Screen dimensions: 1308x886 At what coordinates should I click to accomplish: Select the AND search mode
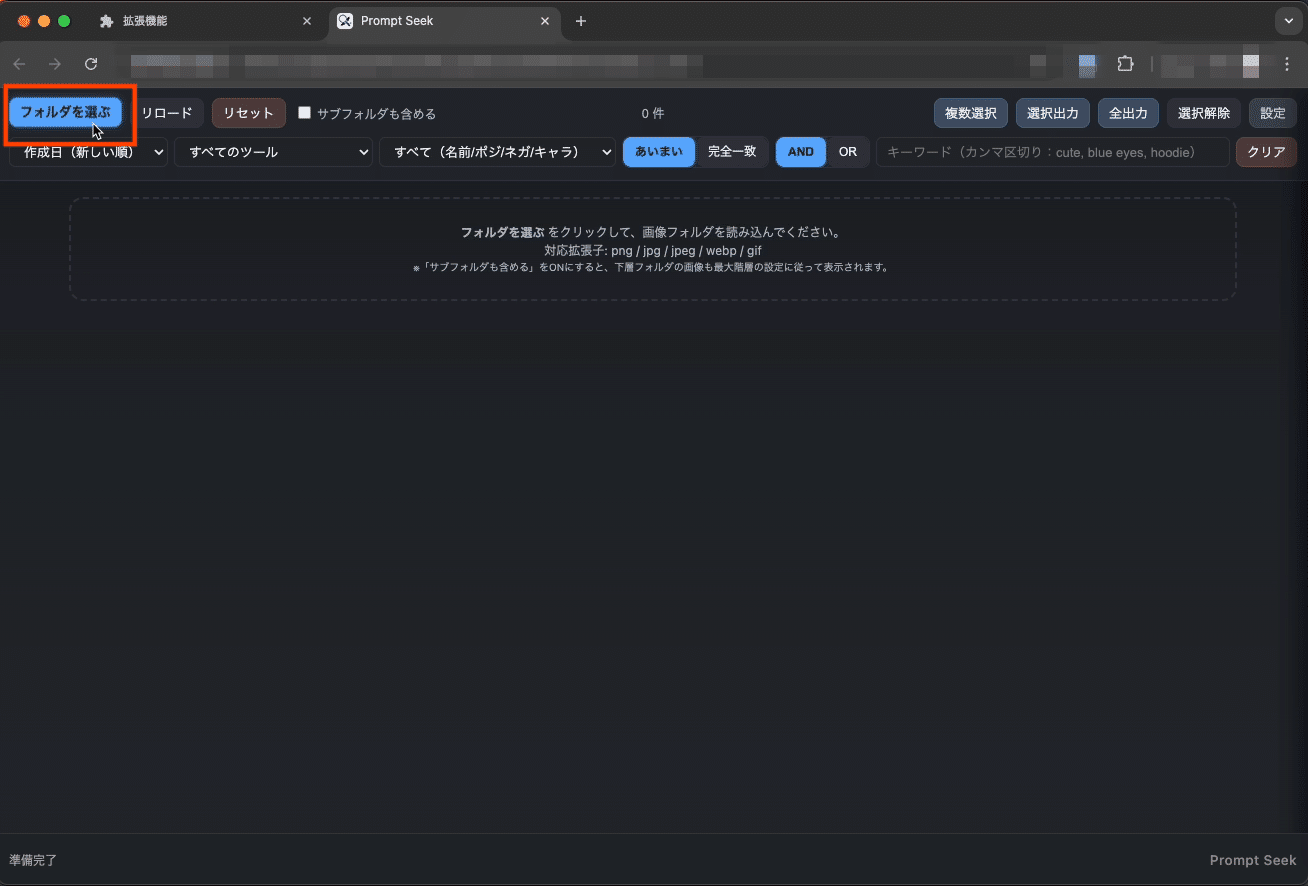801,152
